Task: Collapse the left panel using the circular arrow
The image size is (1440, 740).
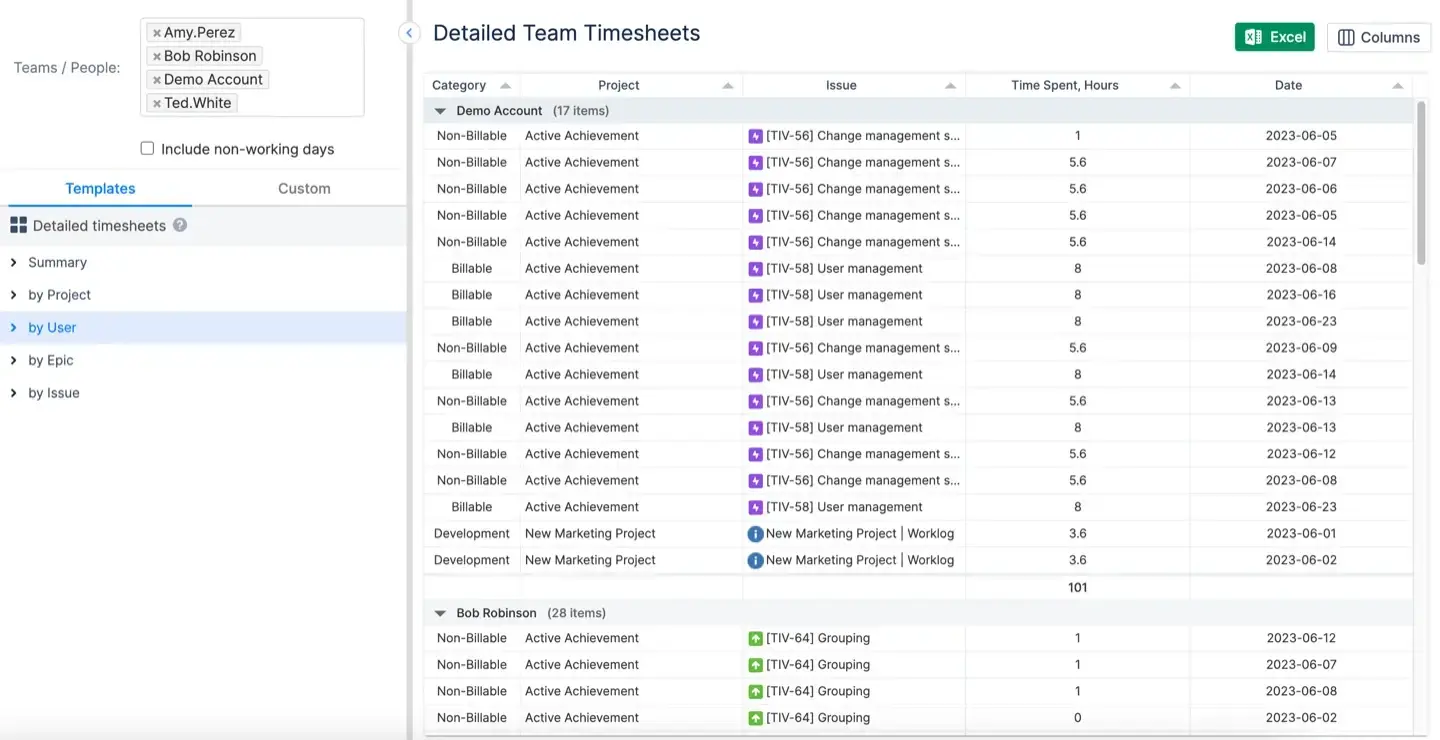Action: 409,32
